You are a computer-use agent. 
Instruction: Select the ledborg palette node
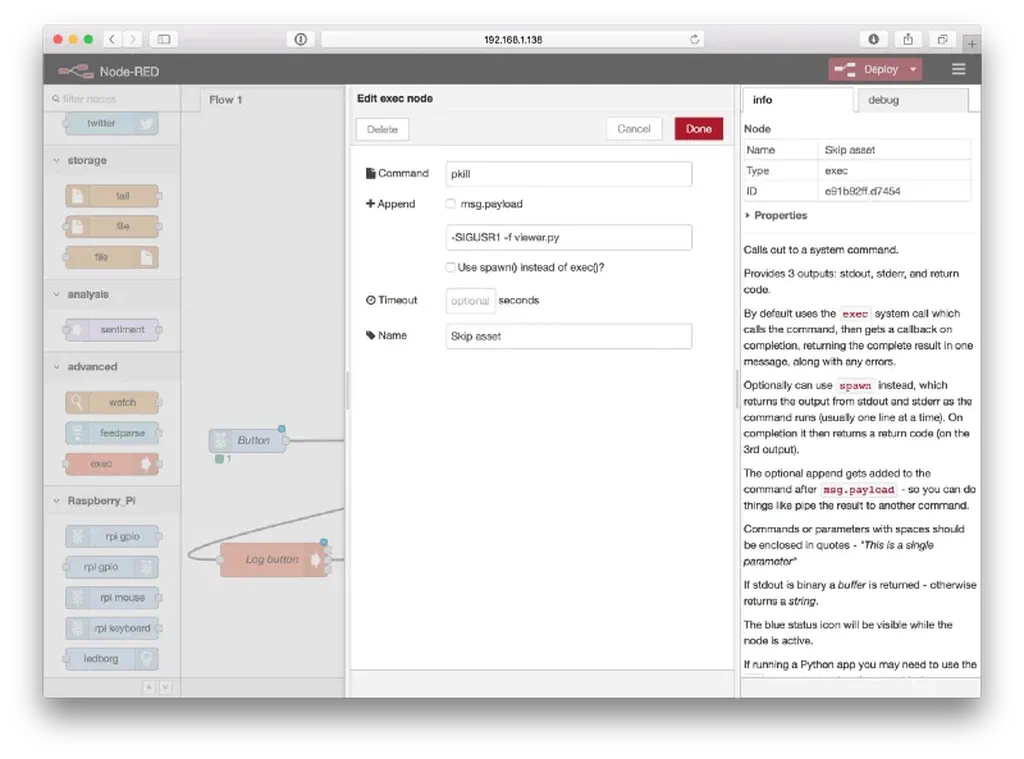(x=112, y=658)
